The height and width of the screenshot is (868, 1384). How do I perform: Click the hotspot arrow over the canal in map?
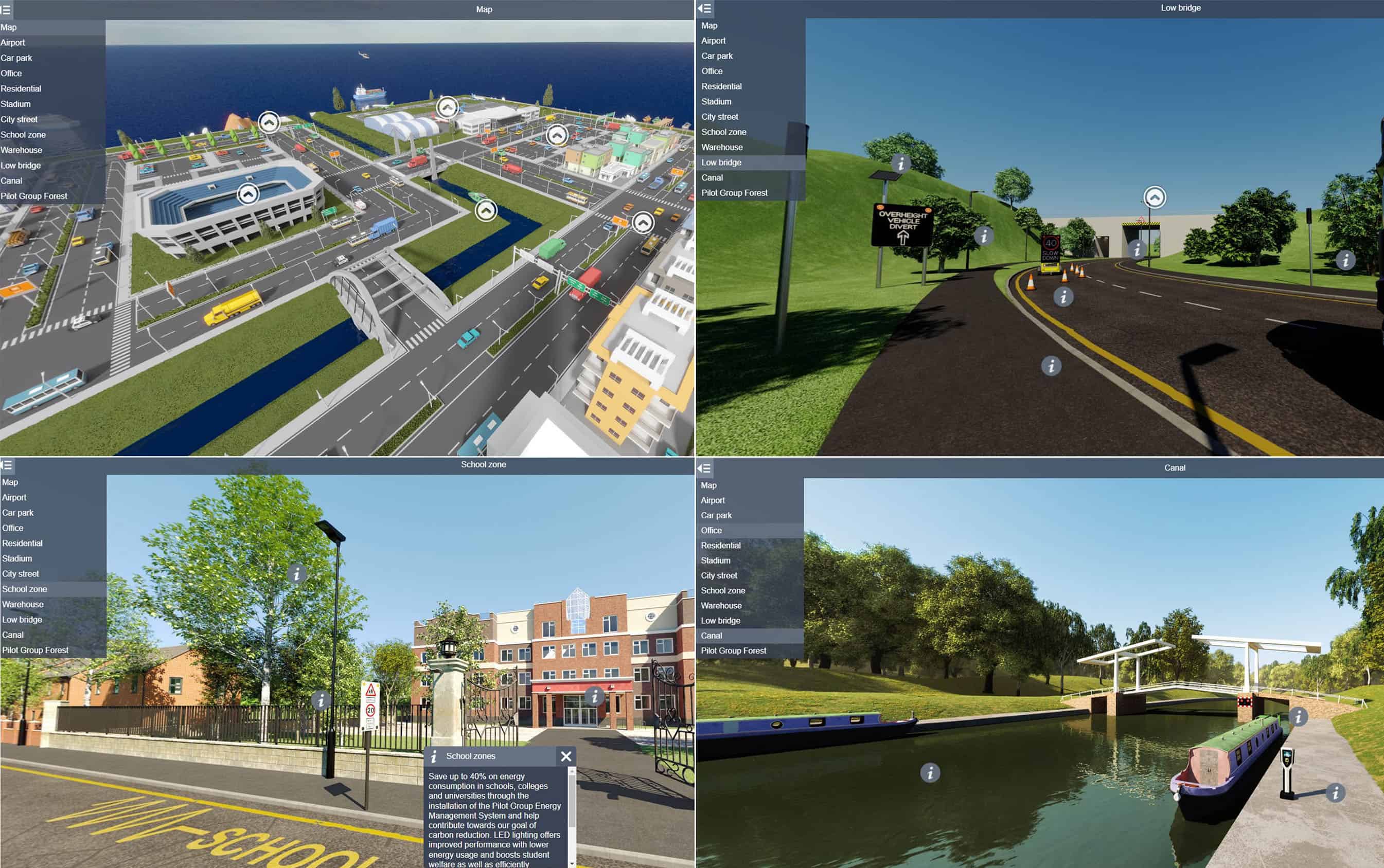coord(486,211)
